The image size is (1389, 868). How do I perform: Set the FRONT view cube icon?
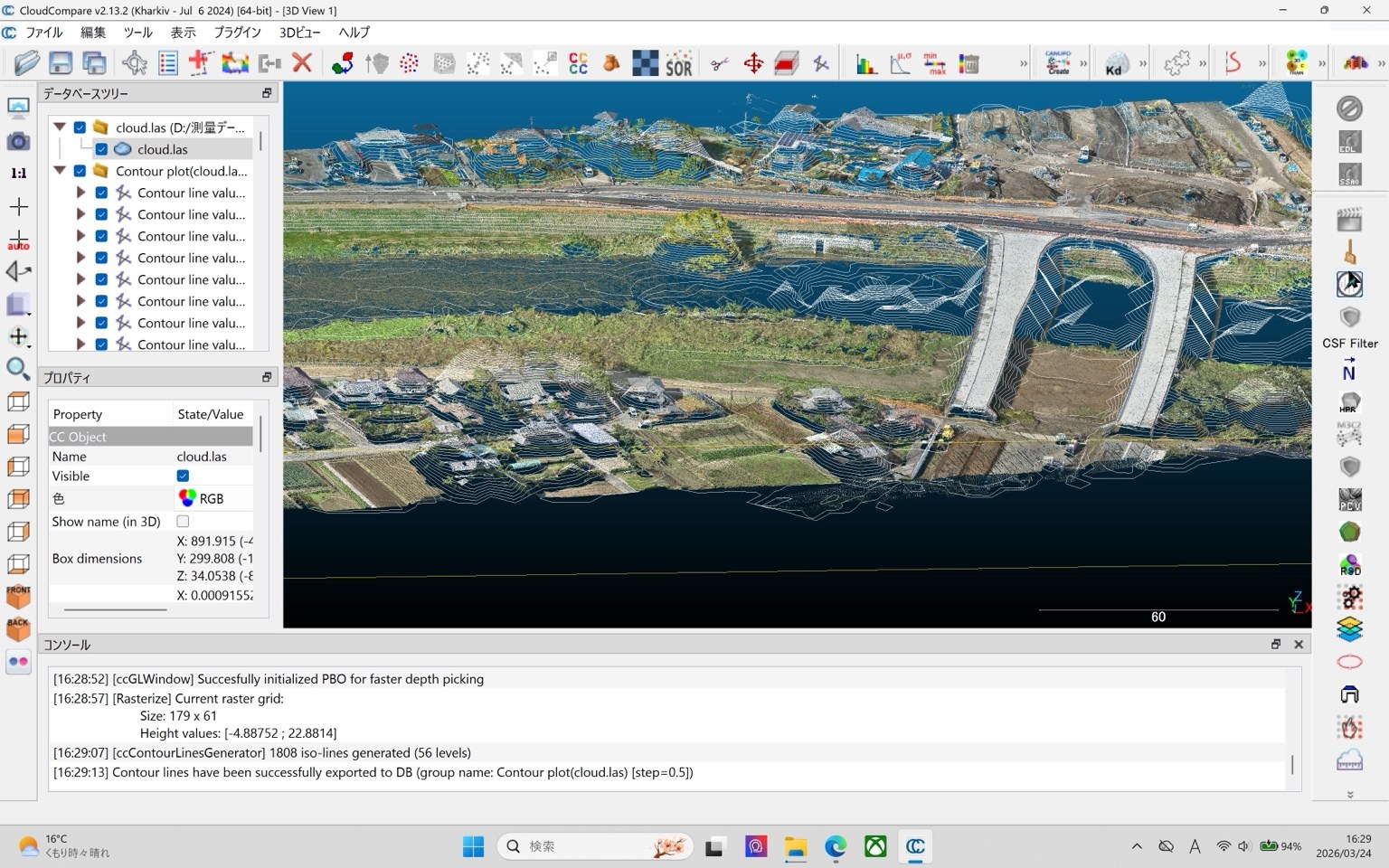tap(18, 596)
